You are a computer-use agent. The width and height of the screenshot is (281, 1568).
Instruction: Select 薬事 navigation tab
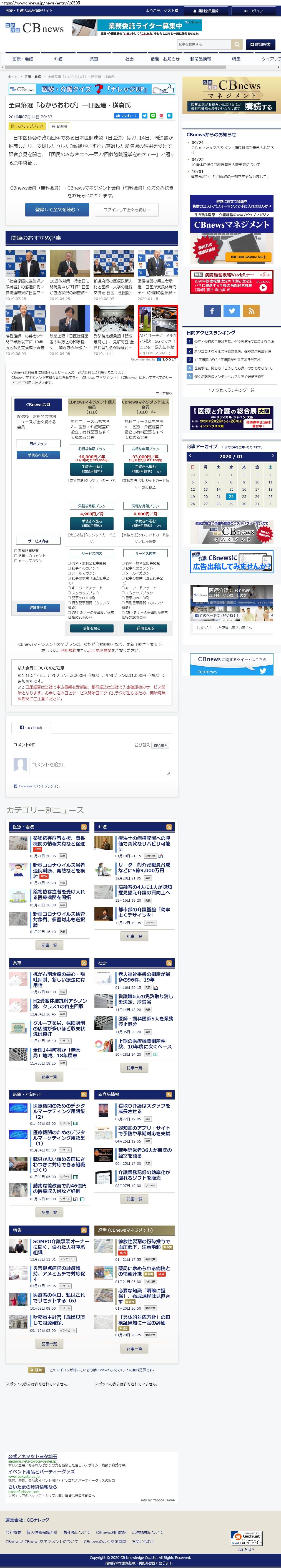pyautogui.click(x=94, y=59)
